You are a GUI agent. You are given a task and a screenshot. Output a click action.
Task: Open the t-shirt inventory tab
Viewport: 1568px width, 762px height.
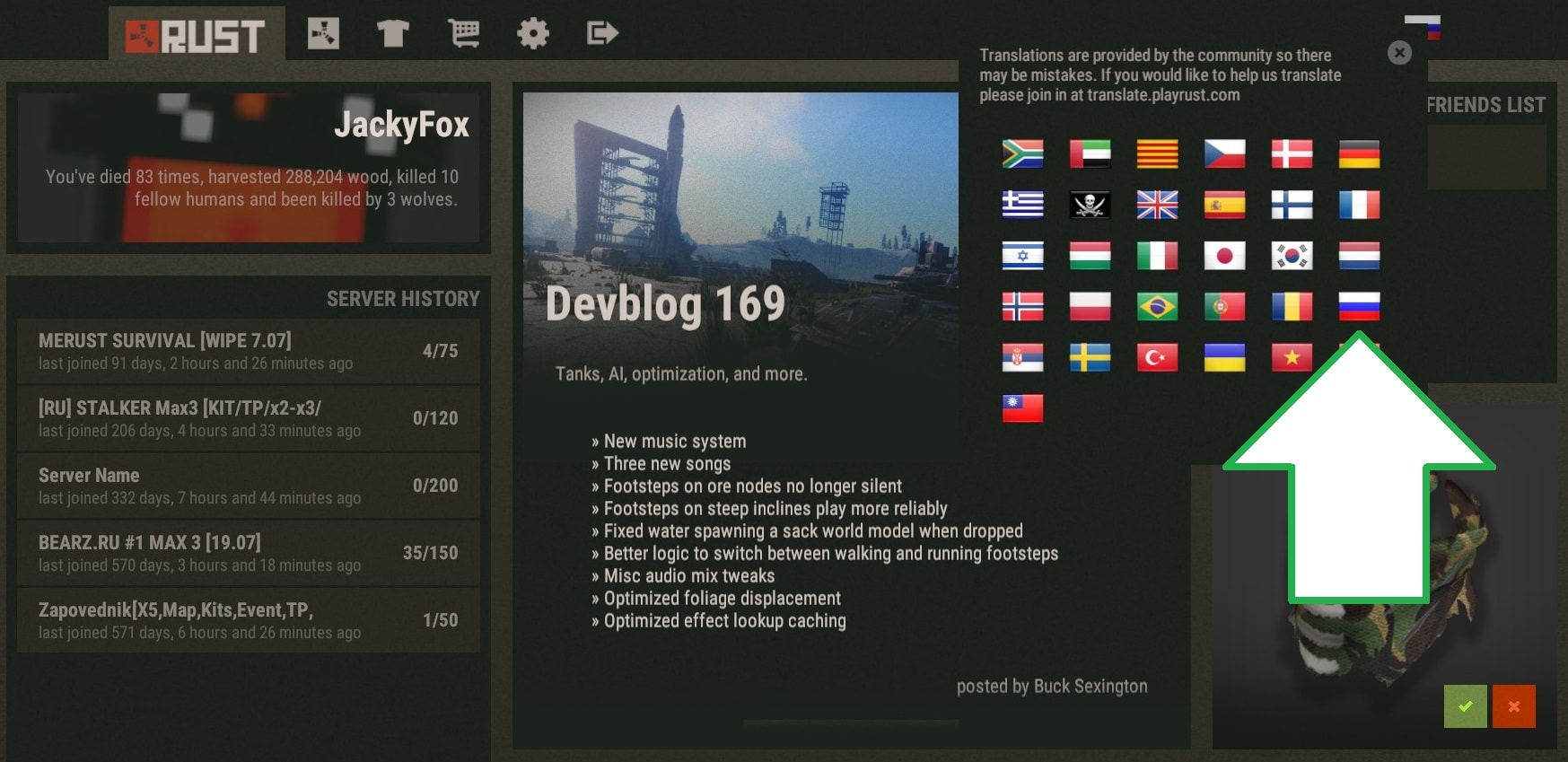393,34
